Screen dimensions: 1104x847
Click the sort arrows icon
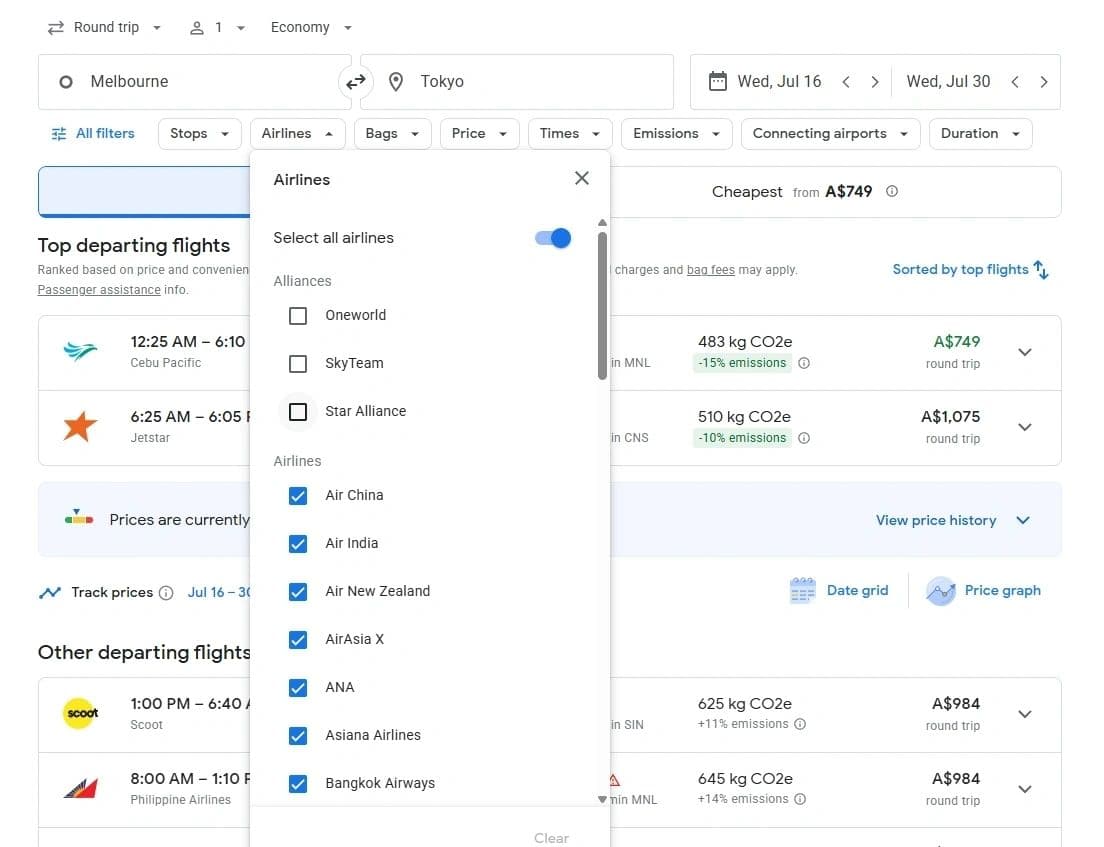pos(1041,270)
